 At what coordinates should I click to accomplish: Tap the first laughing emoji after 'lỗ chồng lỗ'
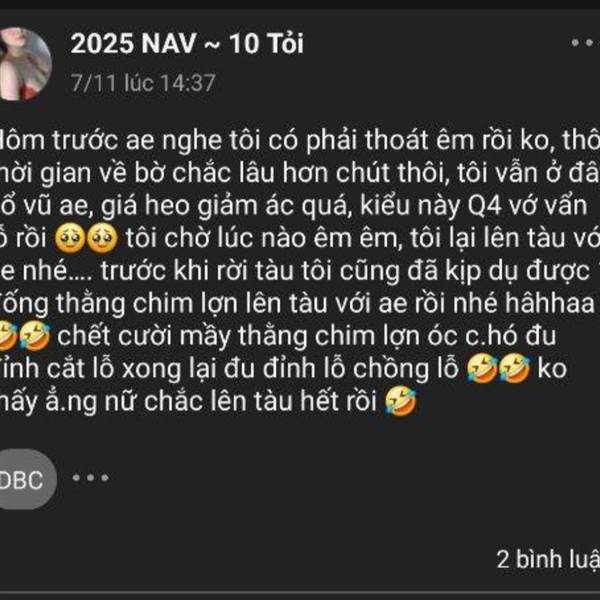pos(482,369)
